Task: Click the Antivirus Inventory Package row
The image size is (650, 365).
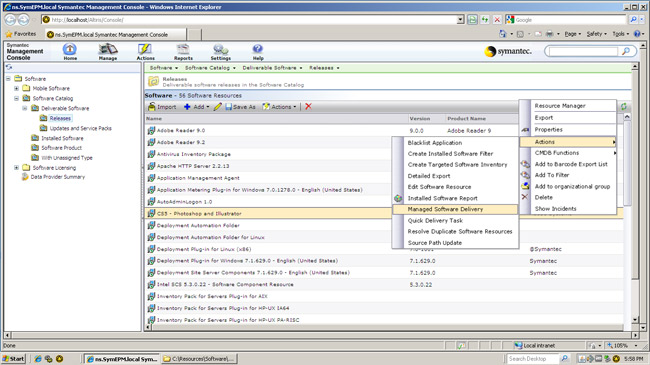Action: pyautogui.click(x=269, y=154)
